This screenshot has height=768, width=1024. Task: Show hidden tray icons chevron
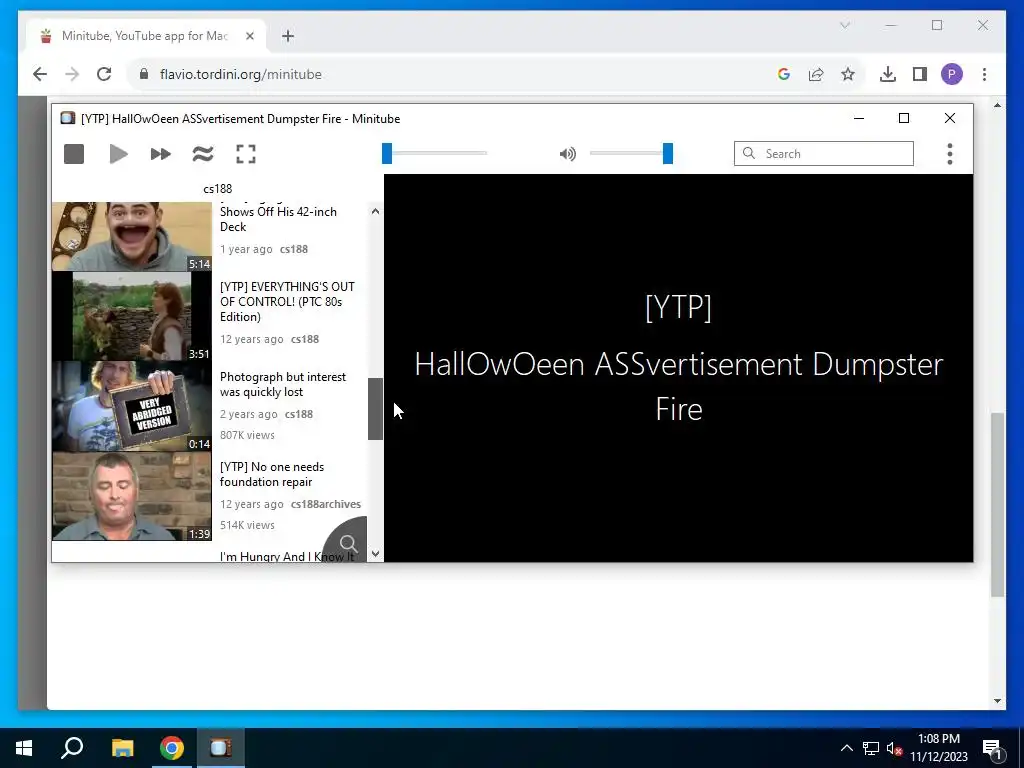846,748
